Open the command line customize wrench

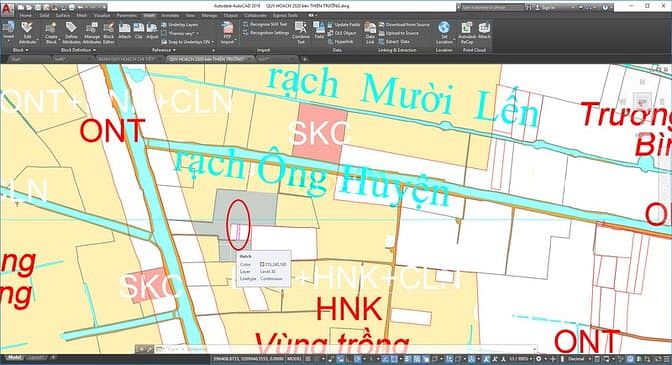pyautogui.click(x=149, y=349)
